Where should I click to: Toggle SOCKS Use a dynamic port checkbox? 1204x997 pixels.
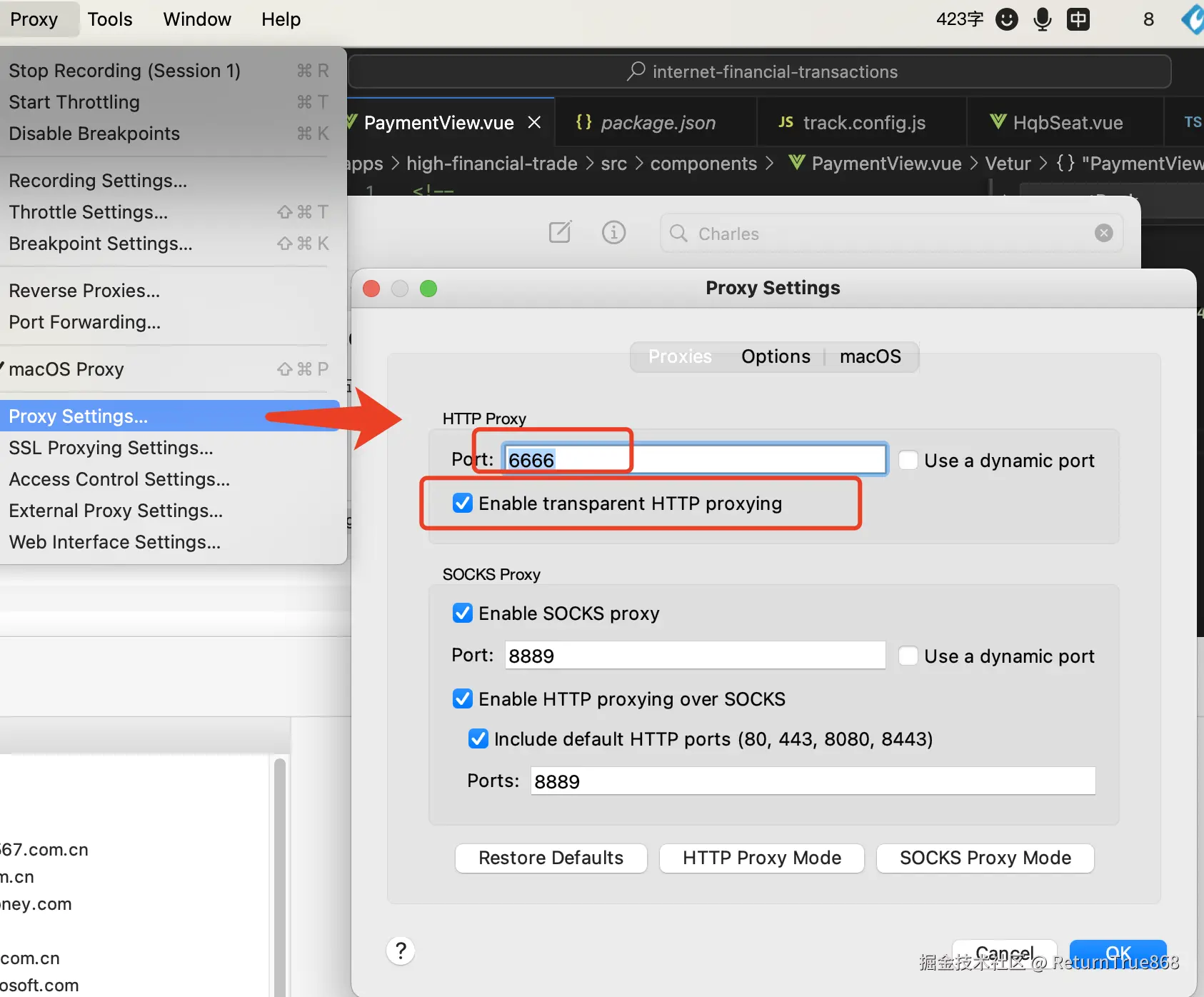908,656
